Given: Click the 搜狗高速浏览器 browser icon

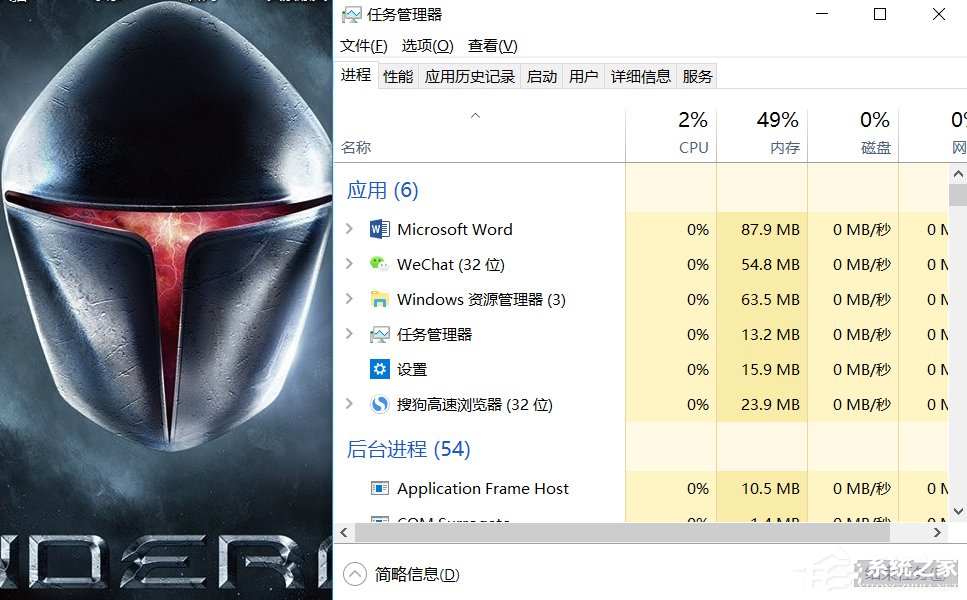Looking at the screenshot, I should 378,404.
